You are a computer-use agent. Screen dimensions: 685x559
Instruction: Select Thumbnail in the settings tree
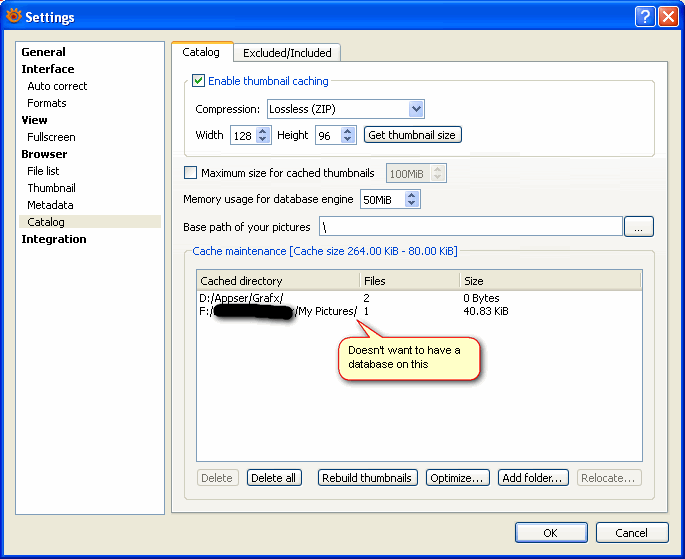tap(51, 188)
